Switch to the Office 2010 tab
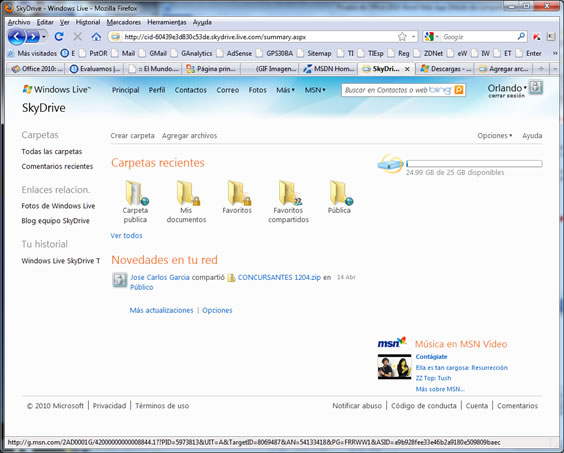The width and height of the screenshot is (564, 453). click(x=36, y=68)
